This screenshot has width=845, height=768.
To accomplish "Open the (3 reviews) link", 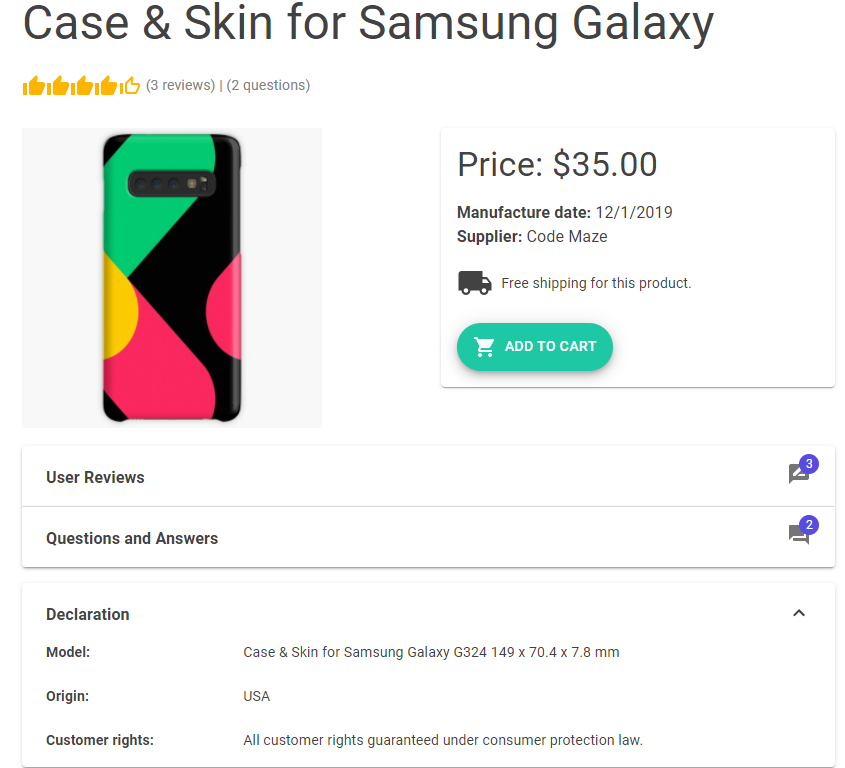I will click(180, 86).
